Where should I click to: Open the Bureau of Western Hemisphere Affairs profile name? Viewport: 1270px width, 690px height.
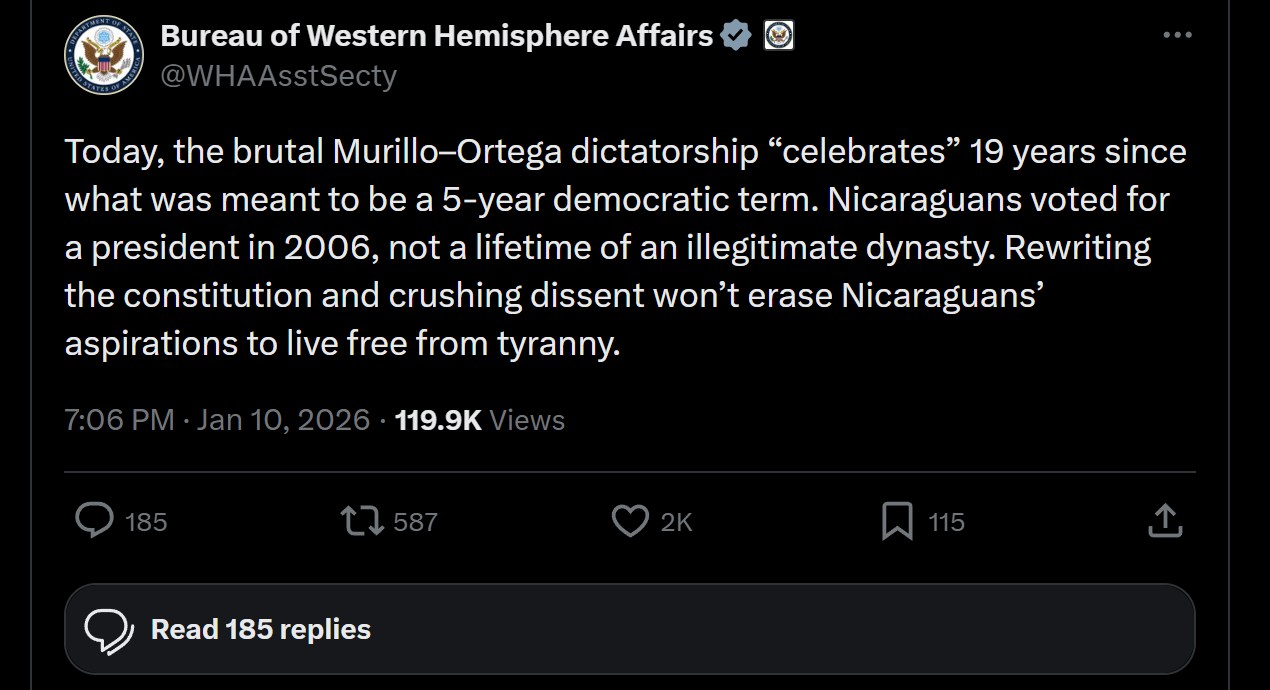click(x=437, y=37)
